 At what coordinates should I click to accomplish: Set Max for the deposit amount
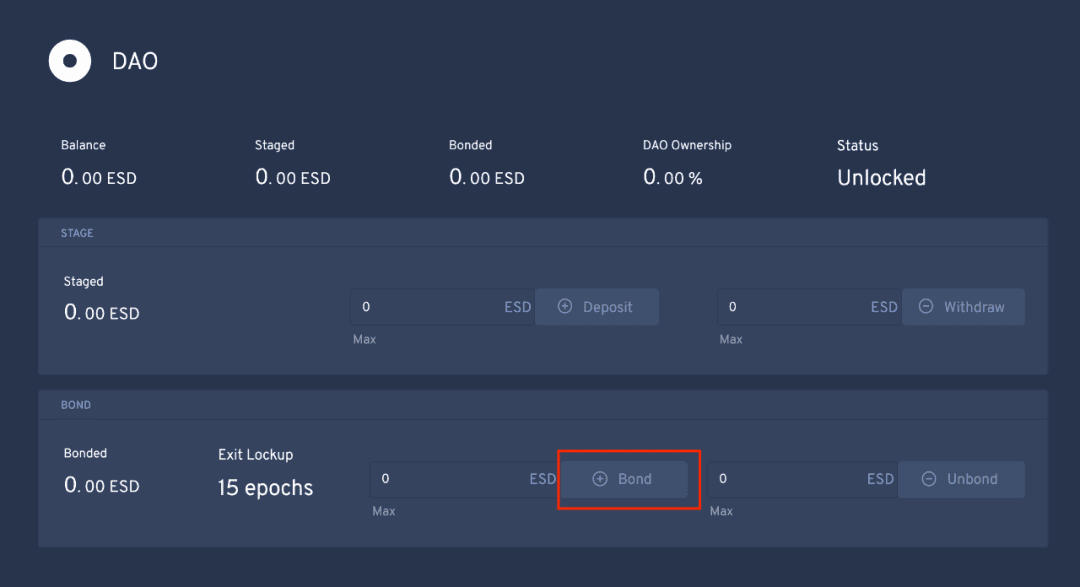tap(364, 340)
